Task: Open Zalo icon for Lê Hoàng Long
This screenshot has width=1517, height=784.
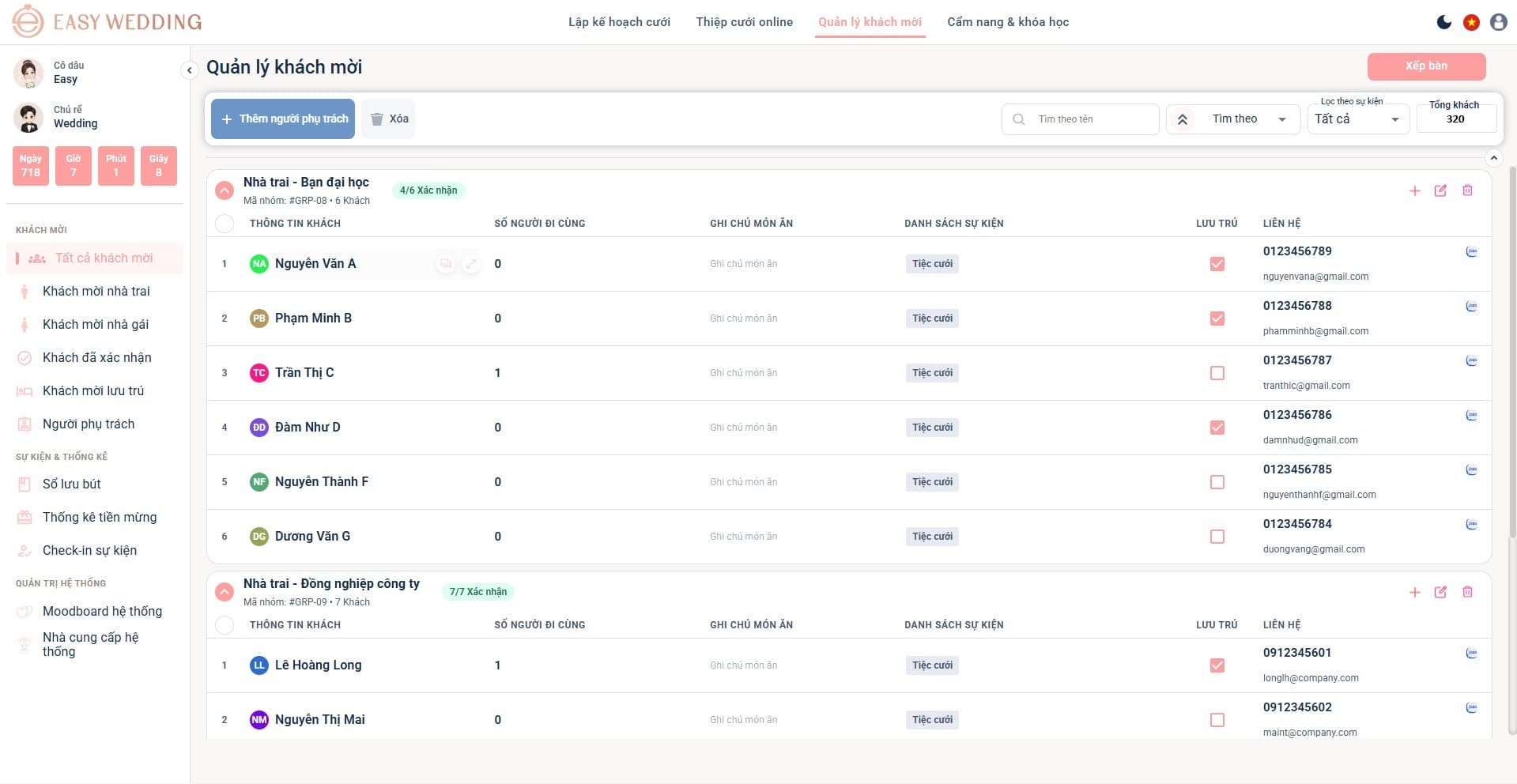Action: (1471, 654)
